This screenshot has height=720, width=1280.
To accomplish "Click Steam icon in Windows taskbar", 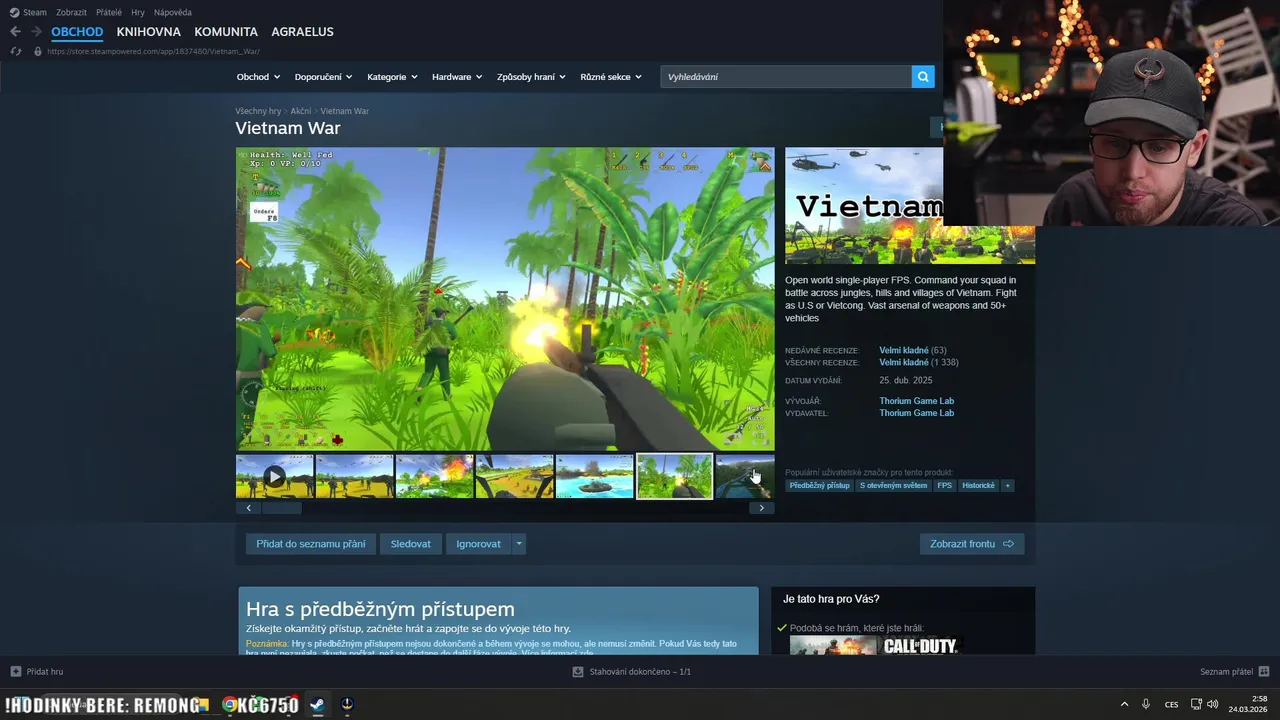I will pyautogui.click(x=316, y=704).
